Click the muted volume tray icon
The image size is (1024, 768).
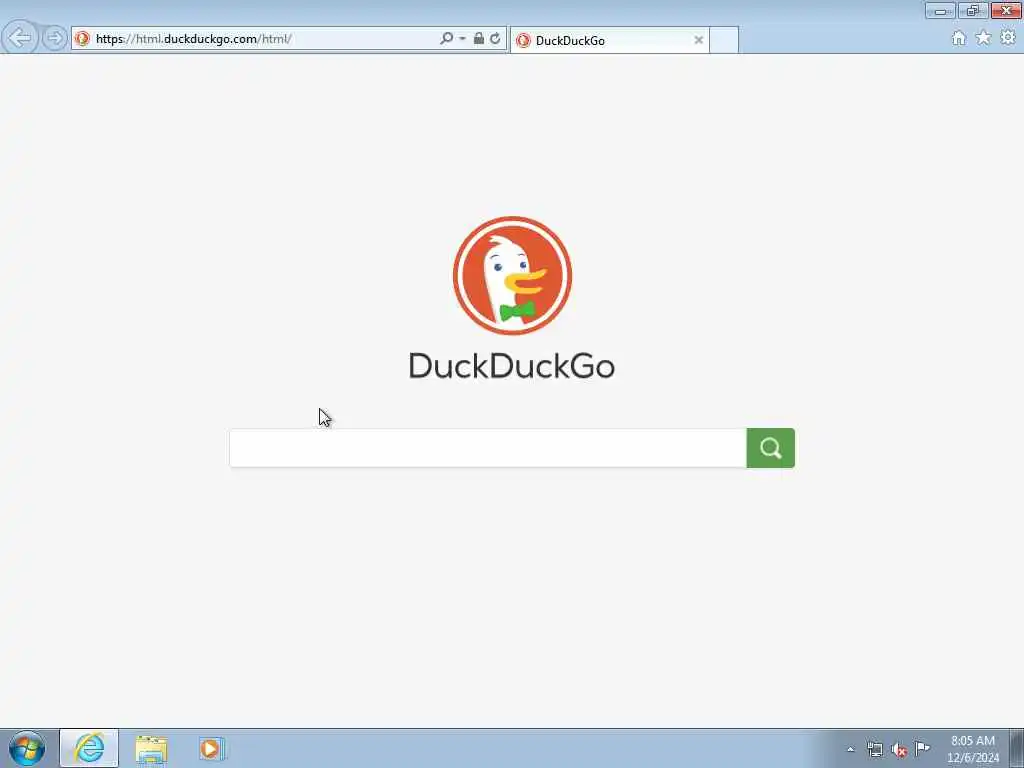click(899, 750)
